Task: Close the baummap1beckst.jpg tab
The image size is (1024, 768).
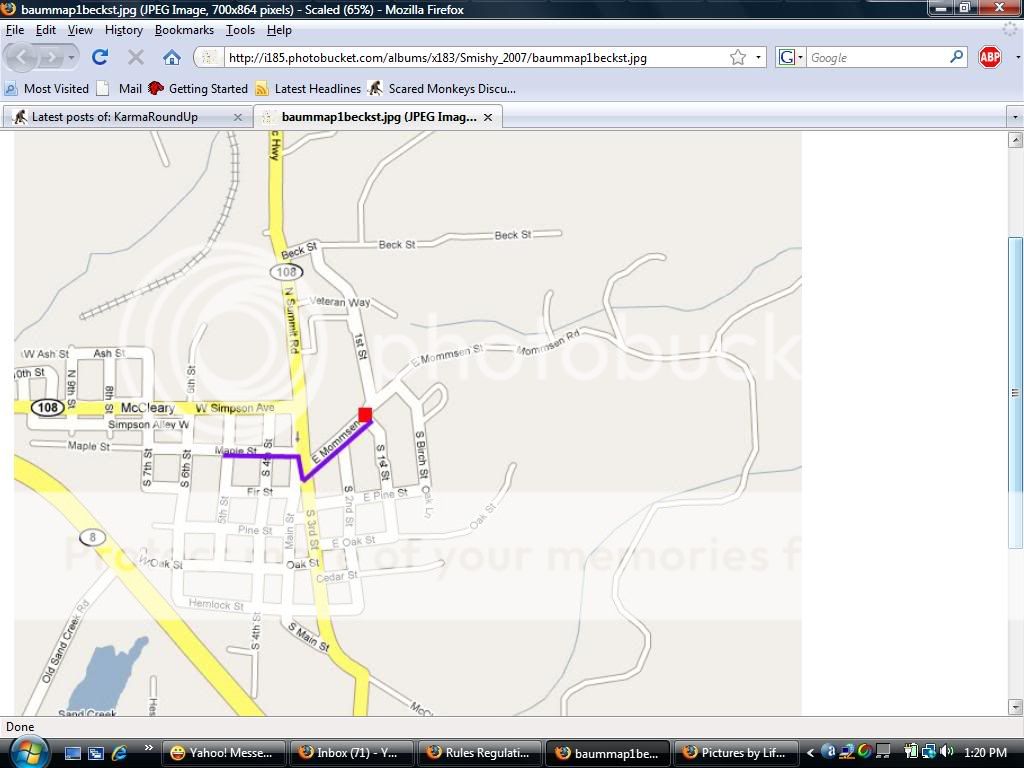Action: 488,117
